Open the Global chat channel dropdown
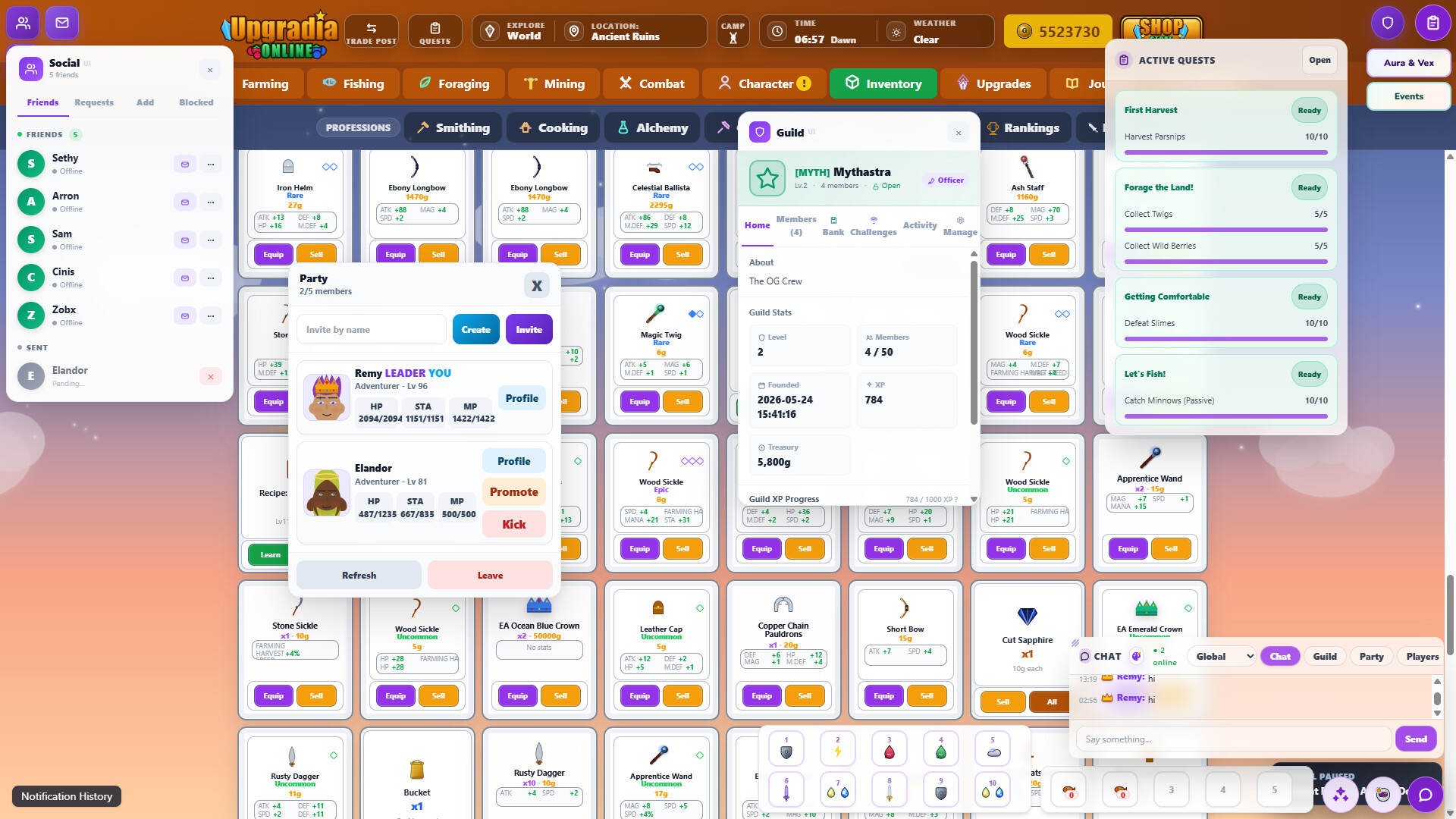Screen dimensions: 1456x819 click(1223, 656)
